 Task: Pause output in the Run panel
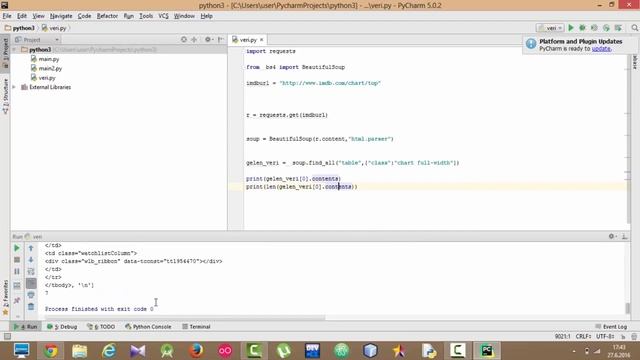tap(17, 271)
